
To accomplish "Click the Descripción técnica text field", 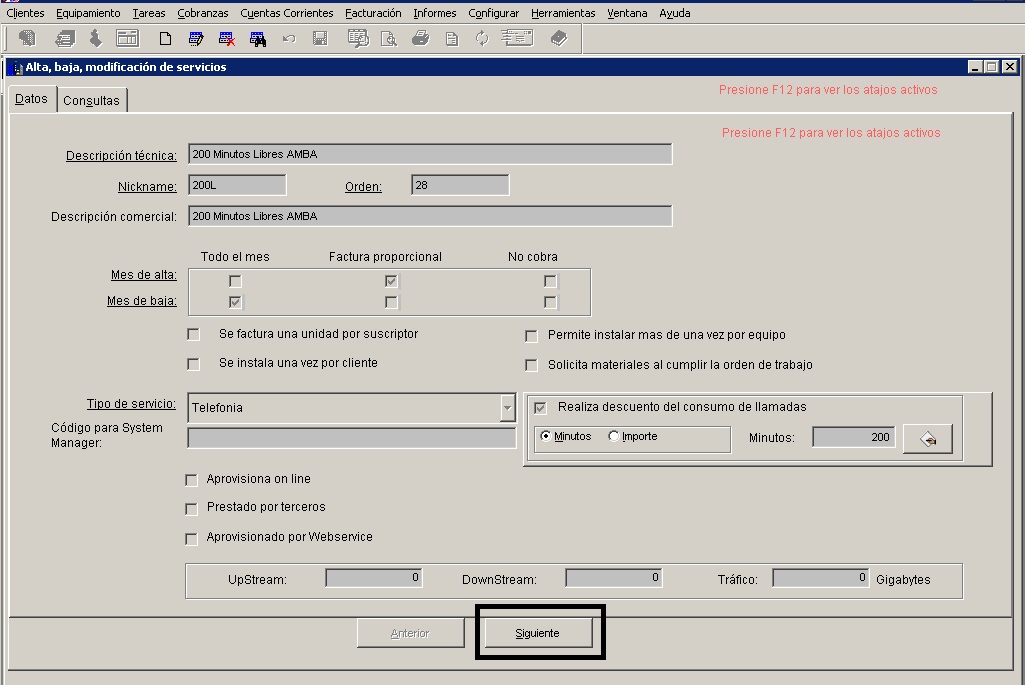I will (430, 155).
